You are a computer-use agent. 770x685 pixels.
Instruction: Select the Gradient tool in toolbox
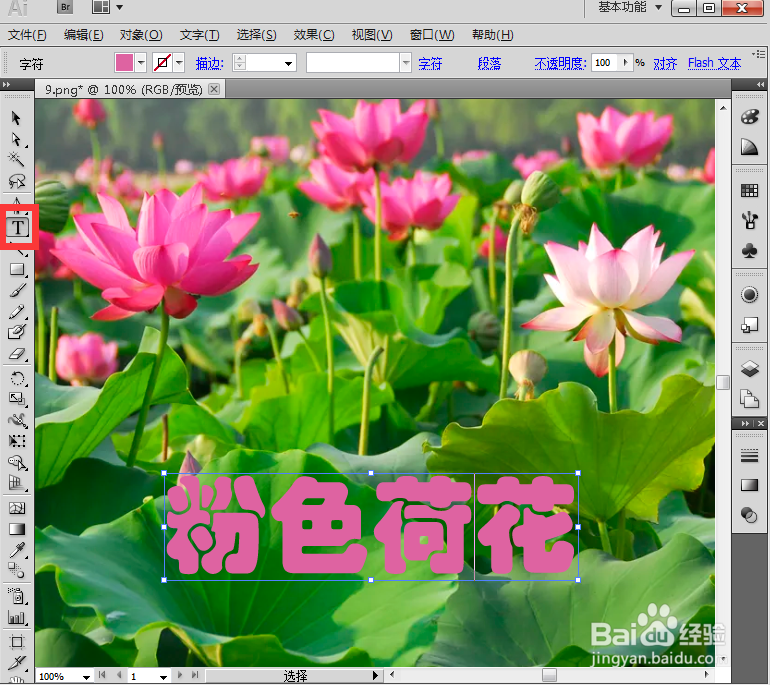point(17,529)
